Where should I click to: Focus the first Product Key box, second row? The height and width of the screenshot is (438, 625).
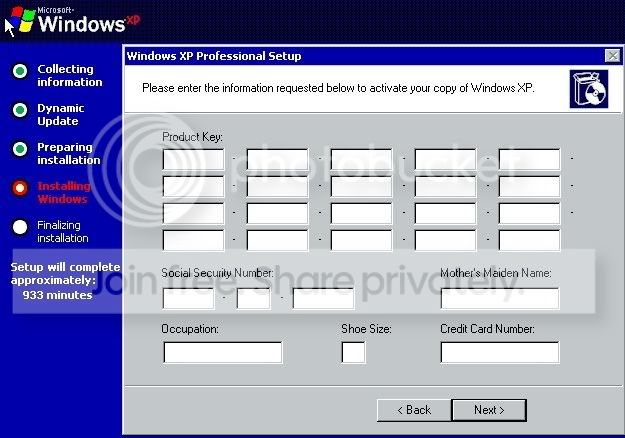pyautogui.click(x=193, y=187)
